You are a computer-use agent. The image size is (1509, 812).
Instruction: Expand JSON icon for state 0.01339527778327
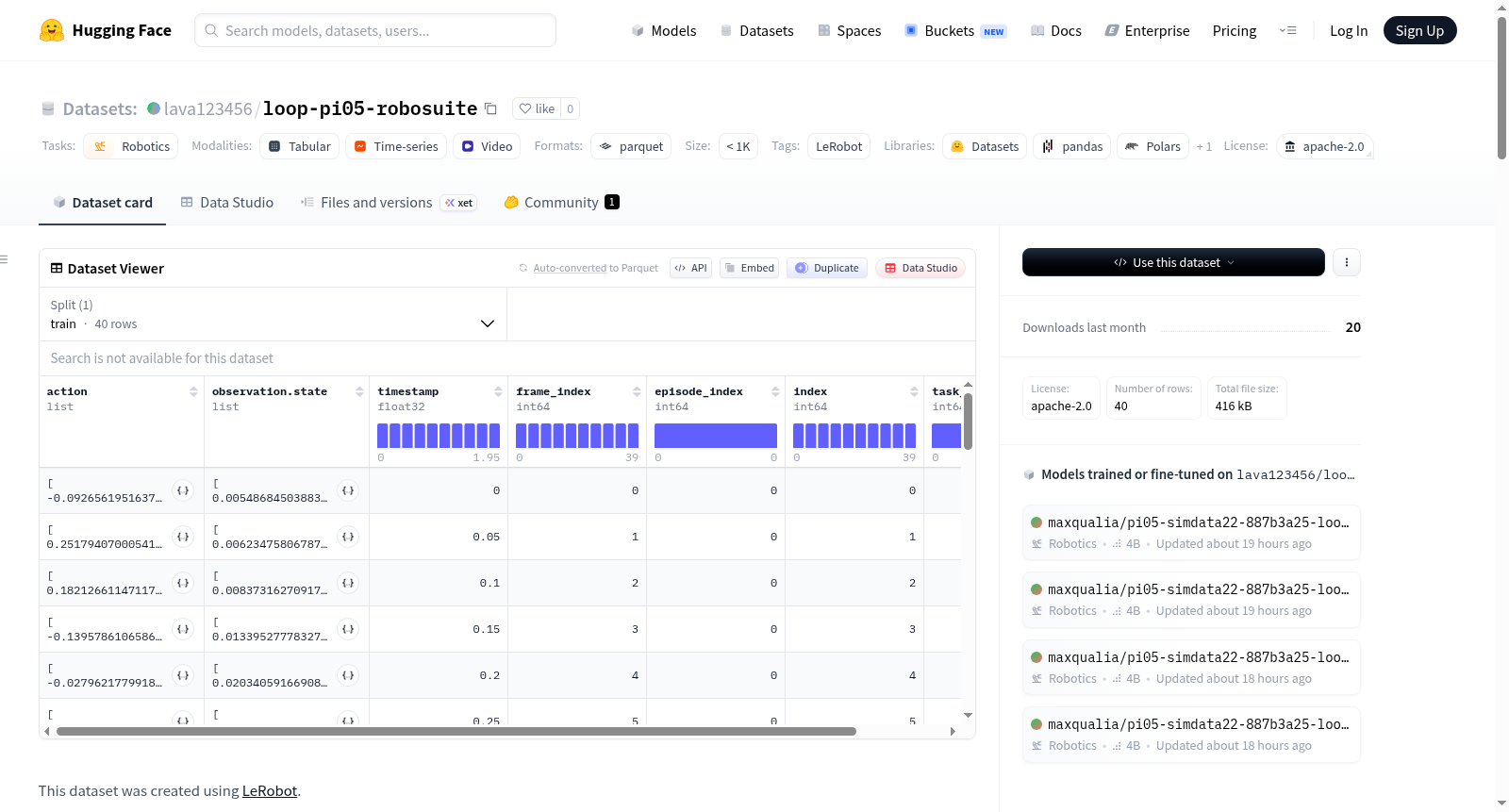pos(348,629)
